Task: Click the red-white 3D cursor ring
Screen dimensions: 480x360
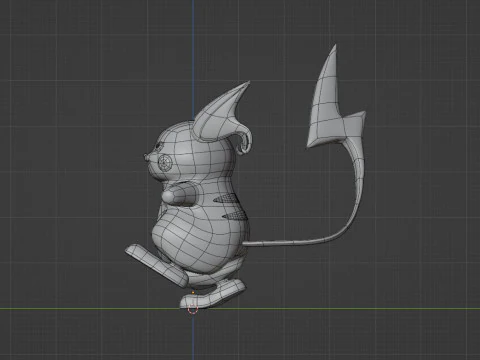Action: pos(193,310)
